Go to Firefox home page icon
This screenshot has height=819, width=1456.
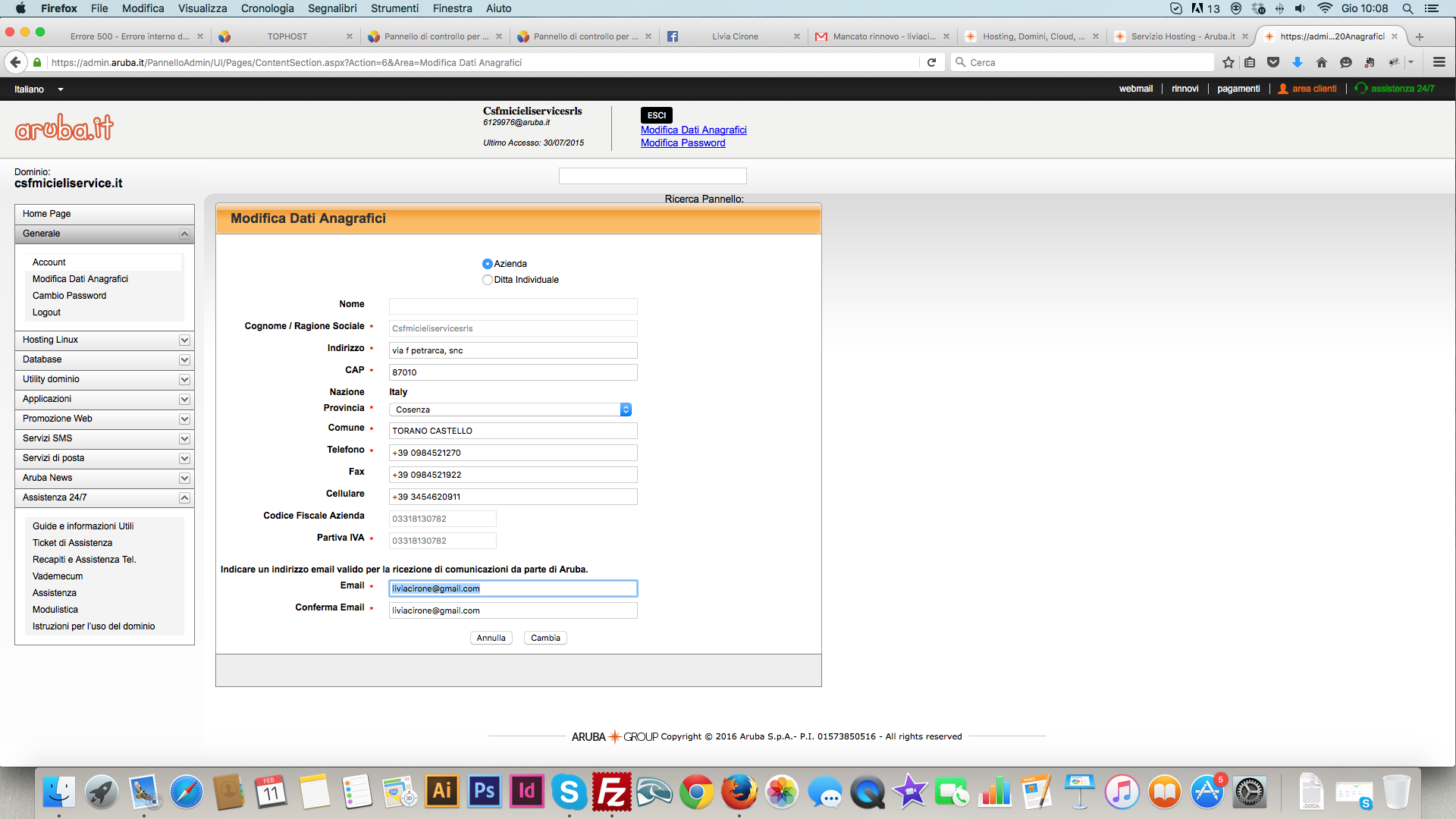(x=1322, y=62)
